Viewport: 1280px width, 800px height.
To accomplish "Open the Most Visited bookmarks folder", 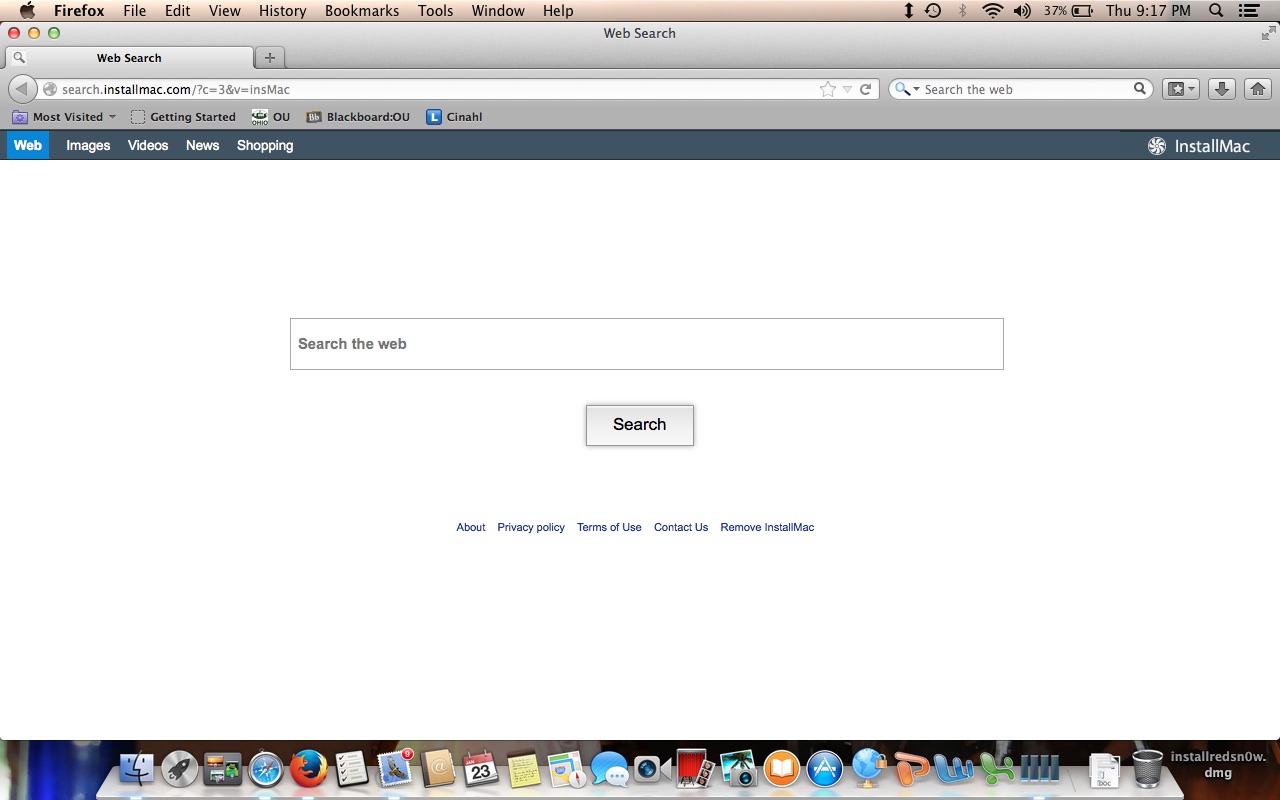I will point(64,117).
